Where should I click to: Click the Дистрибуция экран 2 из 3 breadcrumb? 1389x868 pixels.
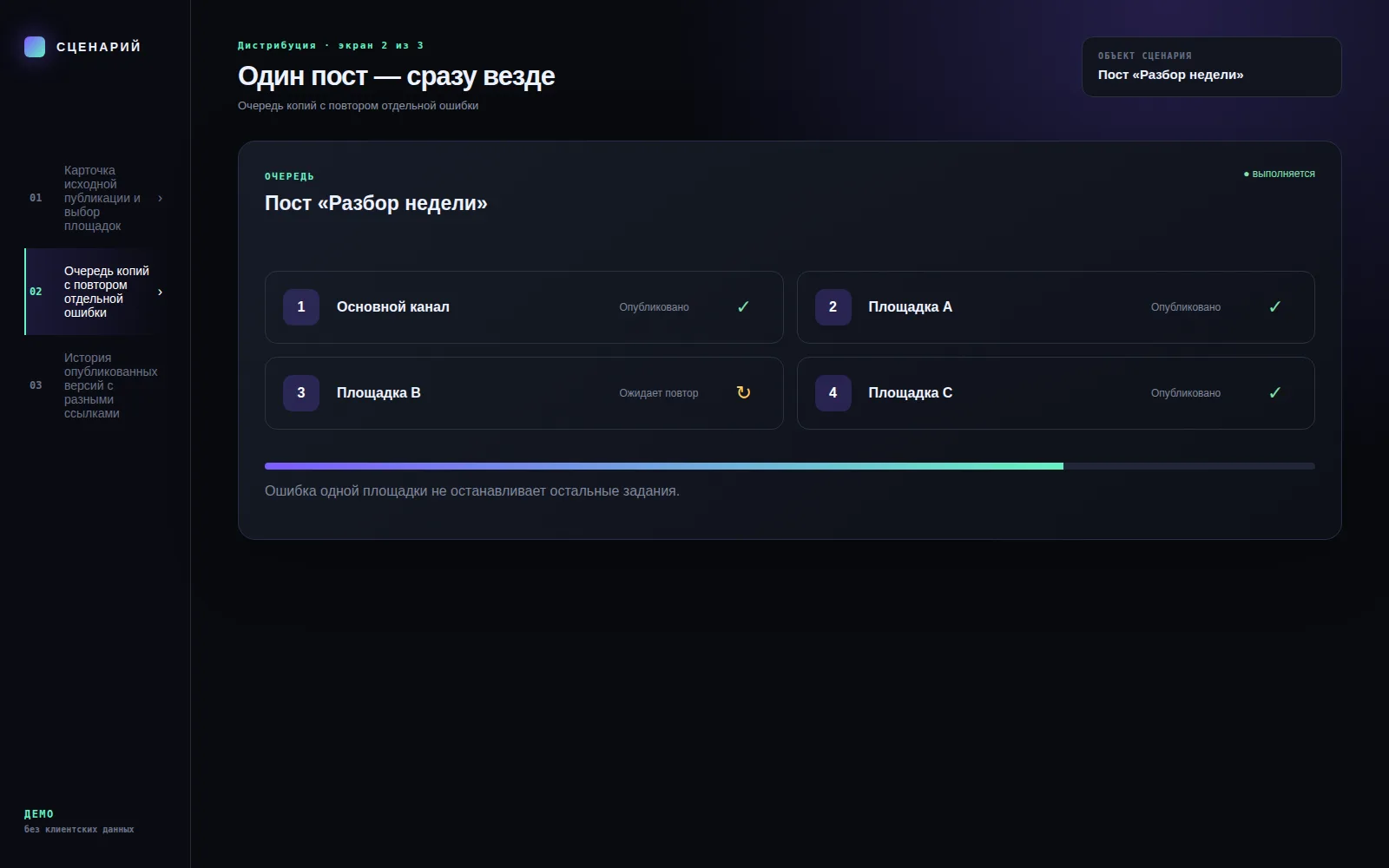tap(331, 45)
